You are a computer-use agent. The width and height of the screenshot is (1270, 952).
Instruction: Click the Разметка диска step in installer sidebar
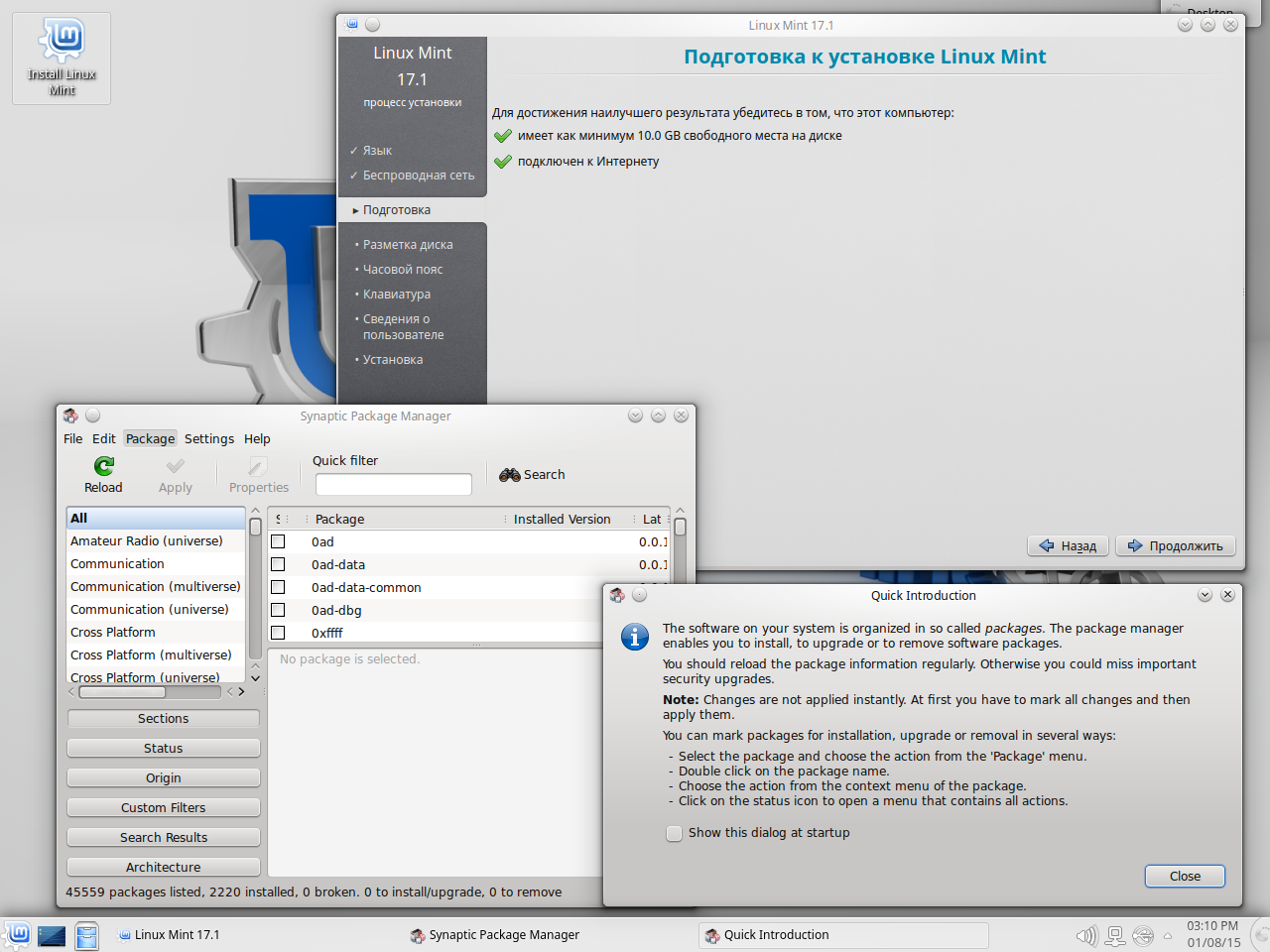pos(408,245)
